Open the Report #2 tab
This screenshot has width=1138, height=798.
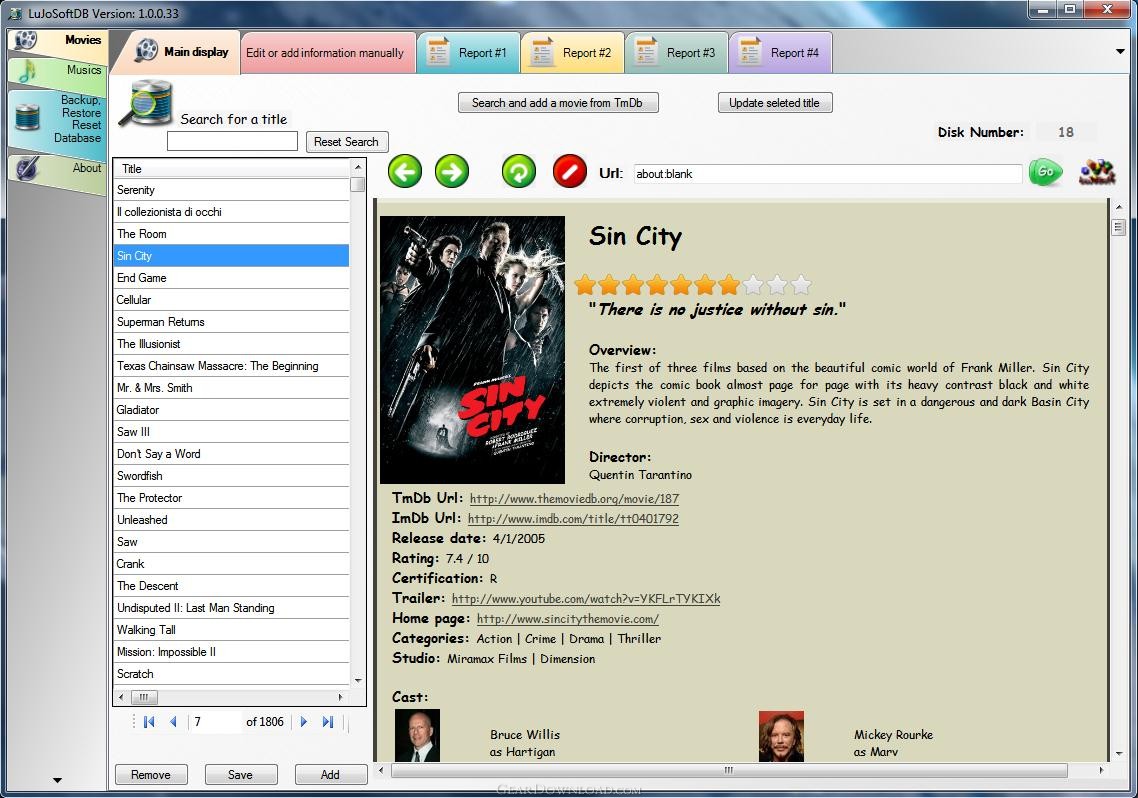(x=573, y=52)
